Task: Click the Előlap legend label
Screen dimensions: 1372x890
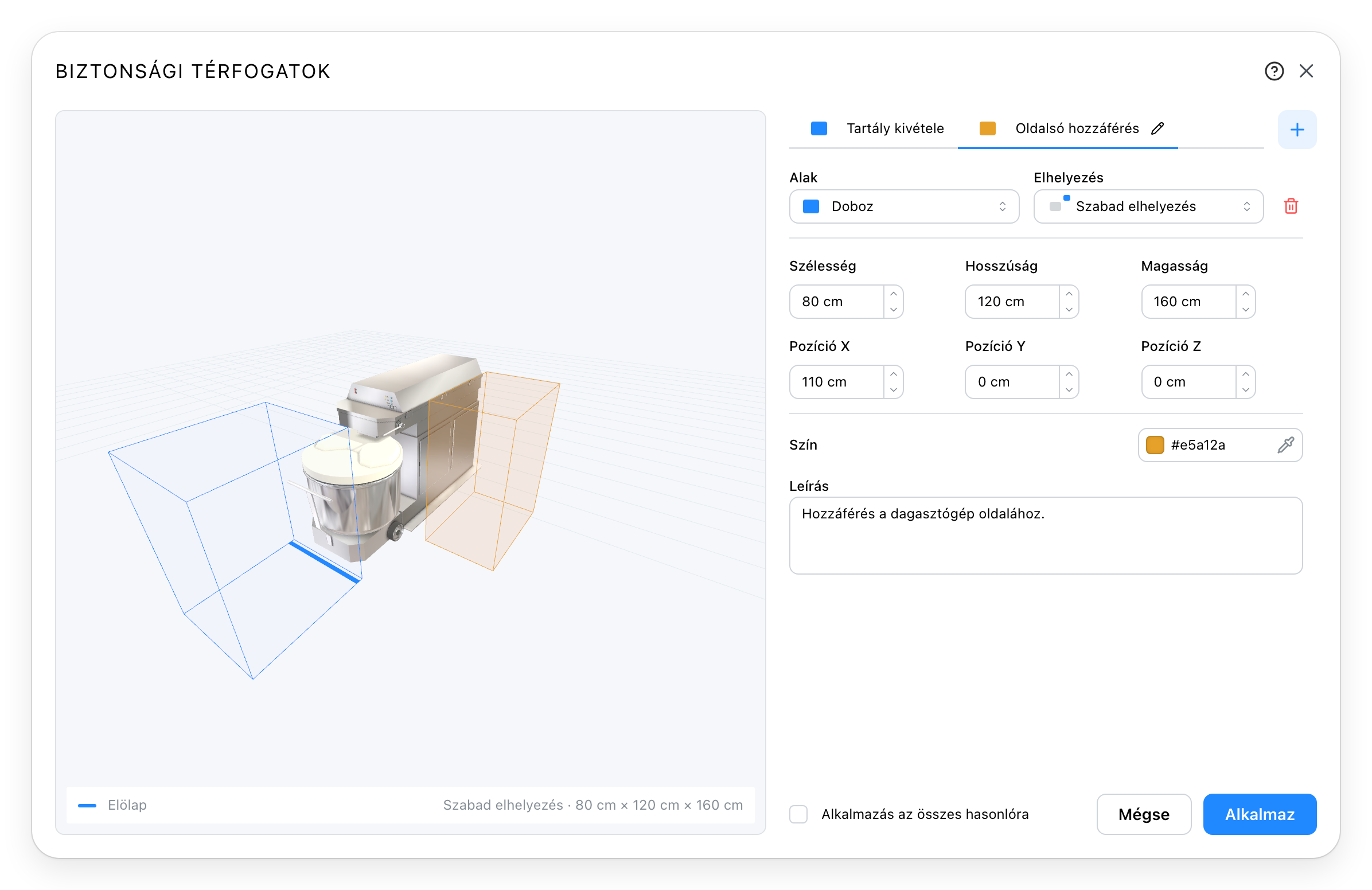Action: click(x=127, y=805)
